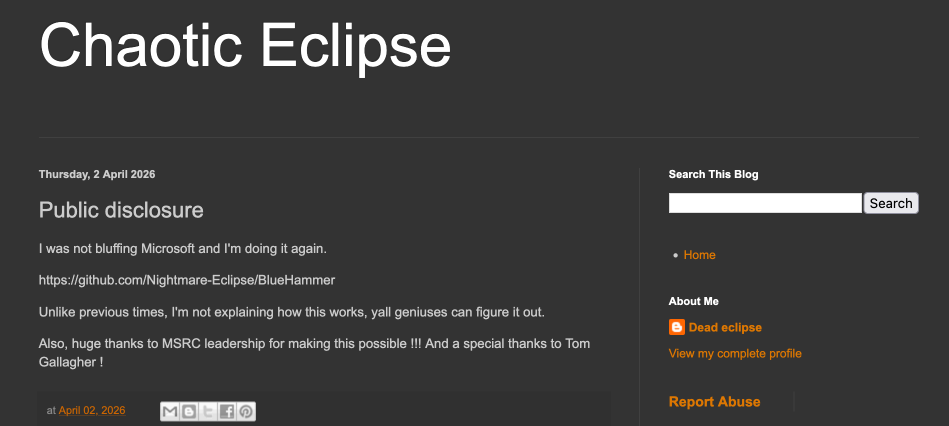Focus the Search This Blog text field

(x=765, y=203)
